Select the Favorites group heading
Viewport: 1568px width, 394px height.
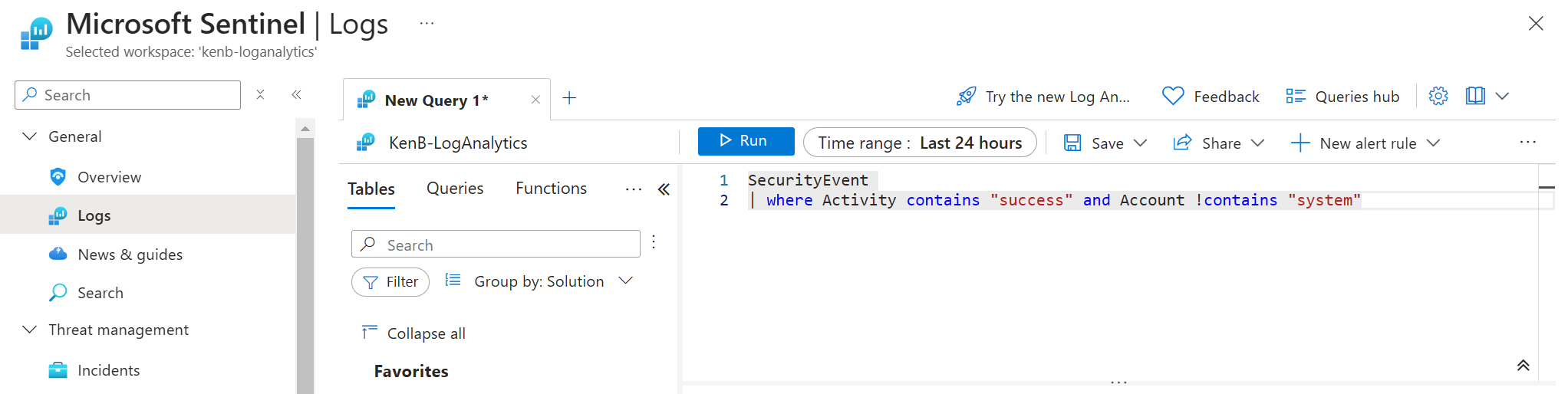pyautogui.click(x=411, y=371)
